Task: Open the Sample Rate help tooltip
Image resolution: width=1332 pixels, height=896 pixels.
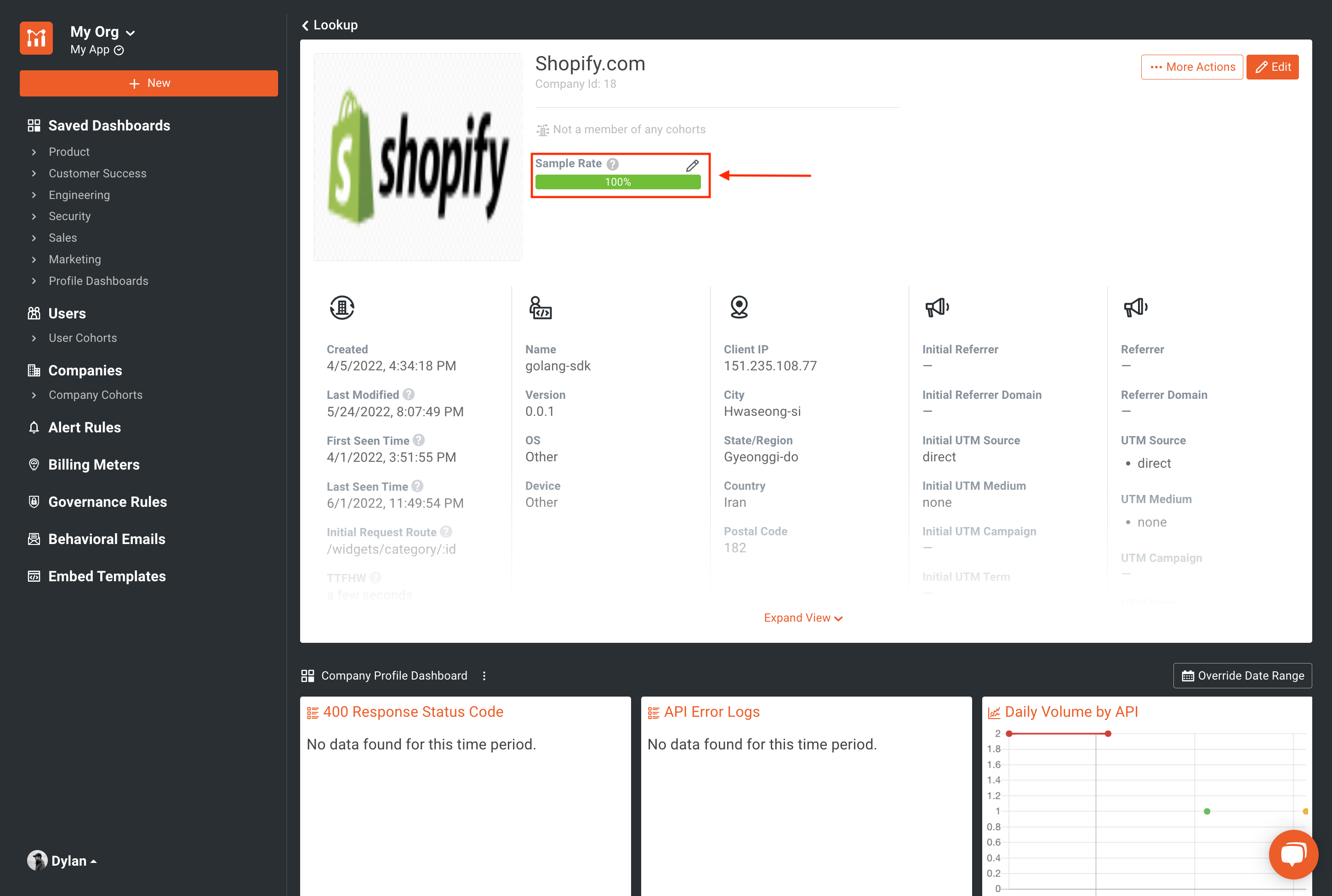Action: (x=613, y=164)
